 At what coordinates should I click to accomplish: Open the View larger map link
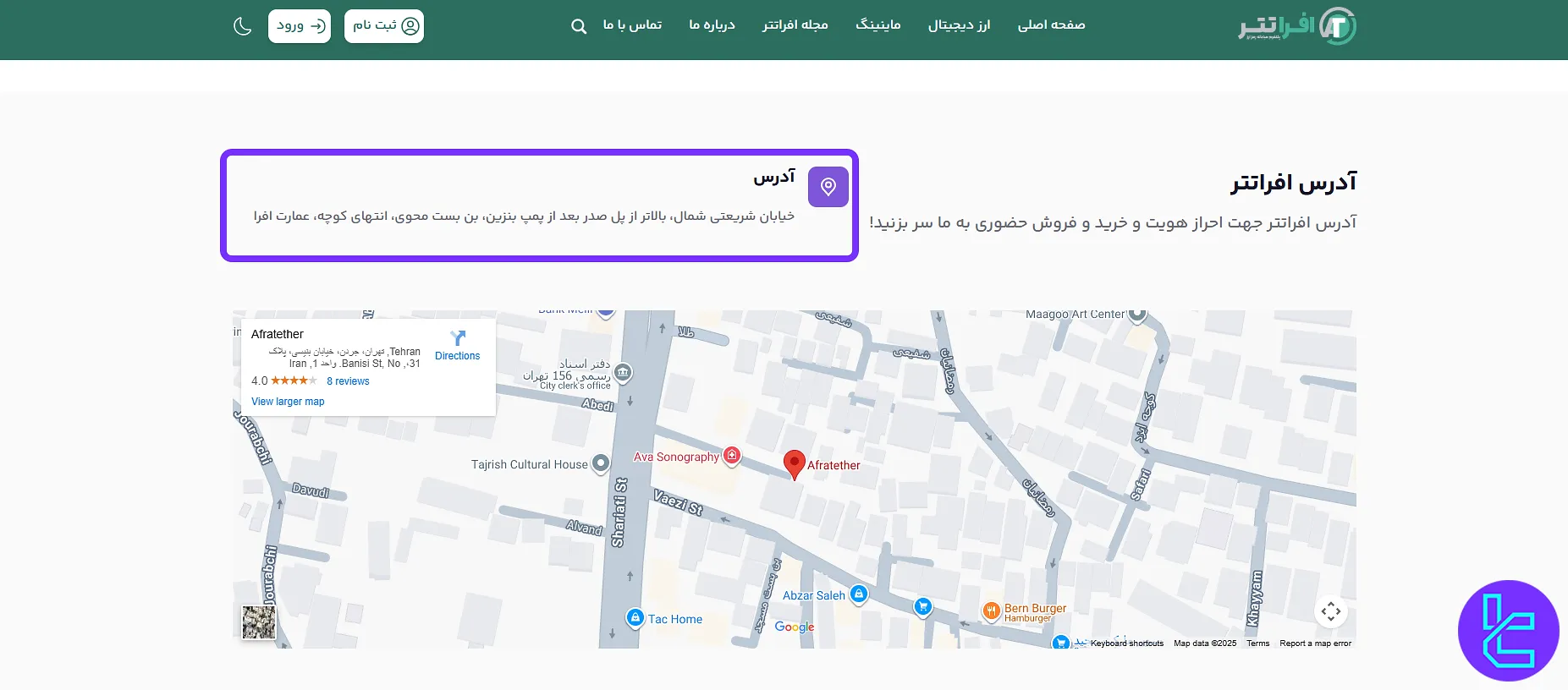[288, 402]
